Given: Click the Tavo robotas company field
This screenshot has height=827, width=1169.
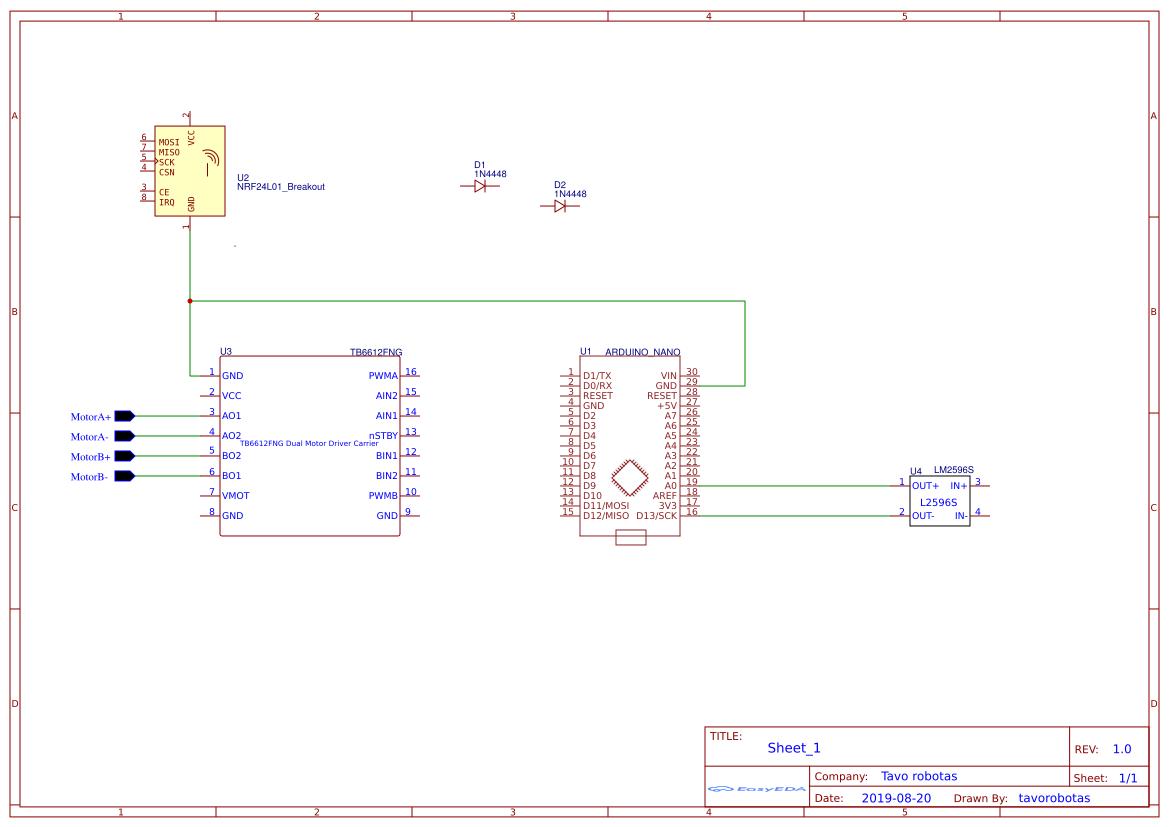Looking at the screenshot, I should pos(919,776).
